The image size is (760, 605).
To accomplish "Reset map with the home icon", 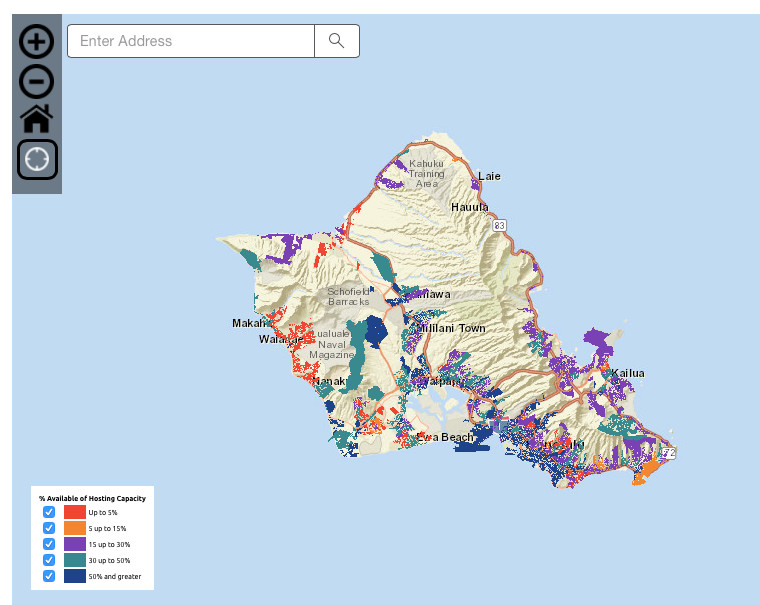I will coord(37,119).
